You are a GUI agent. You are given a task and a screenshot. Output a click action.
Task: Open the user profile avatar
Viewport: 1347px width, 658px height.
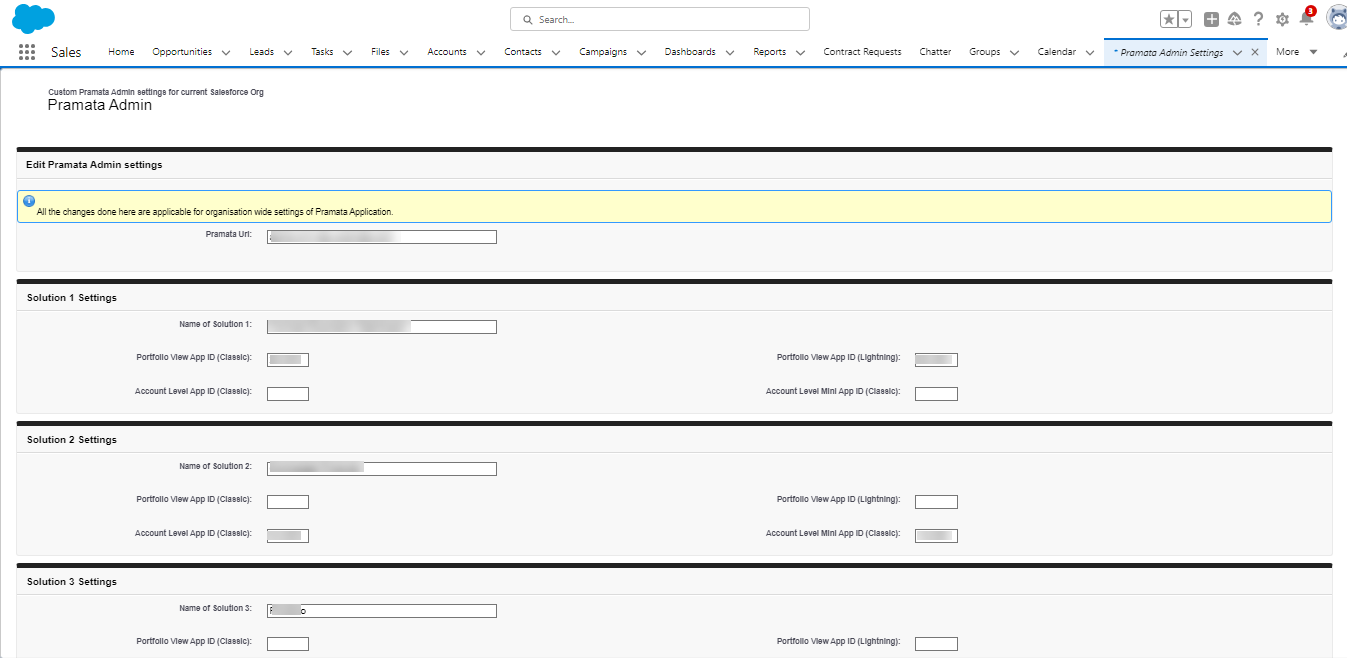coord(1337,17)
